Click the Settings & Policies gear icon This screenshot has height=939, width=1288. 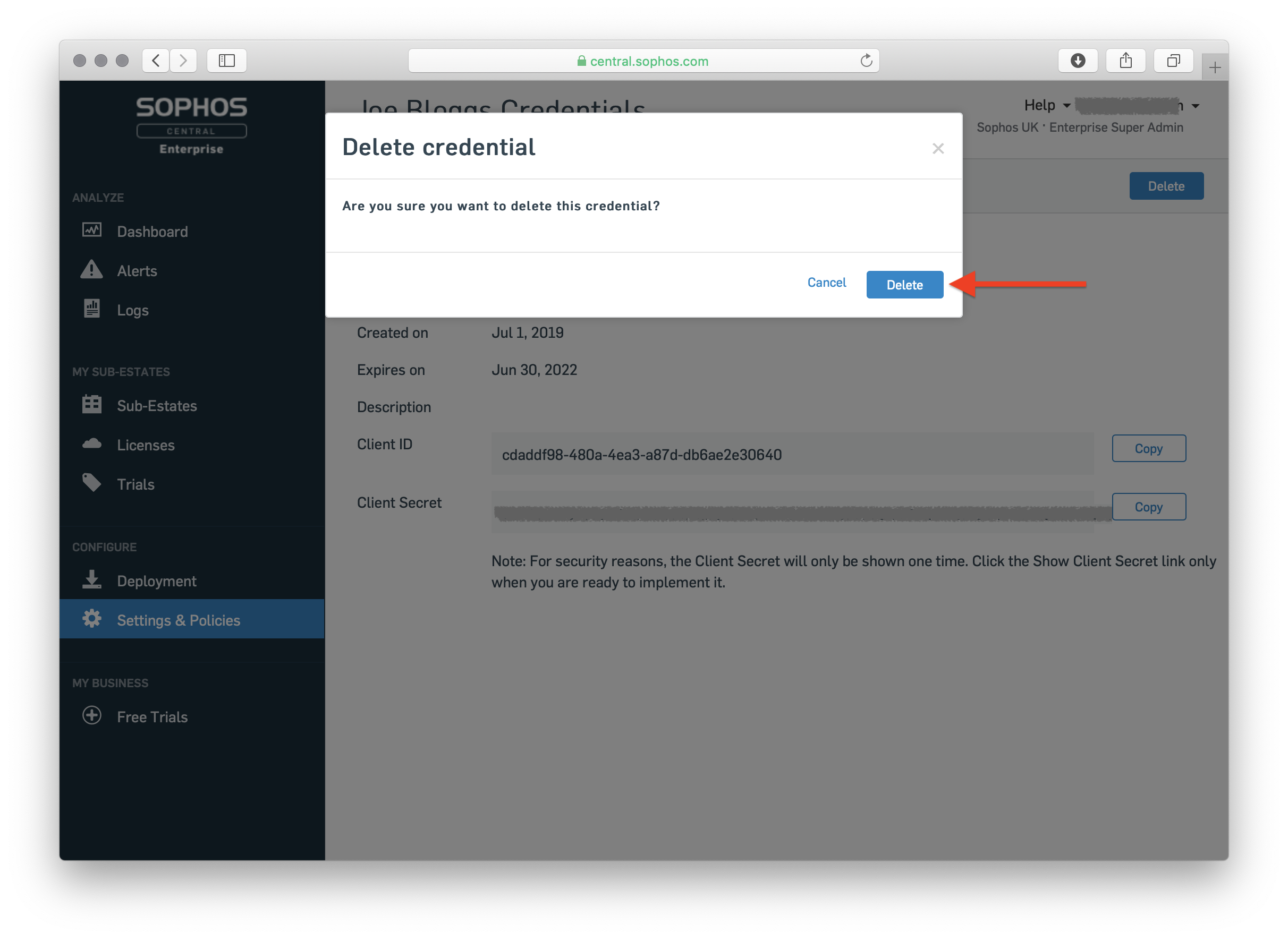pos(91,618)
